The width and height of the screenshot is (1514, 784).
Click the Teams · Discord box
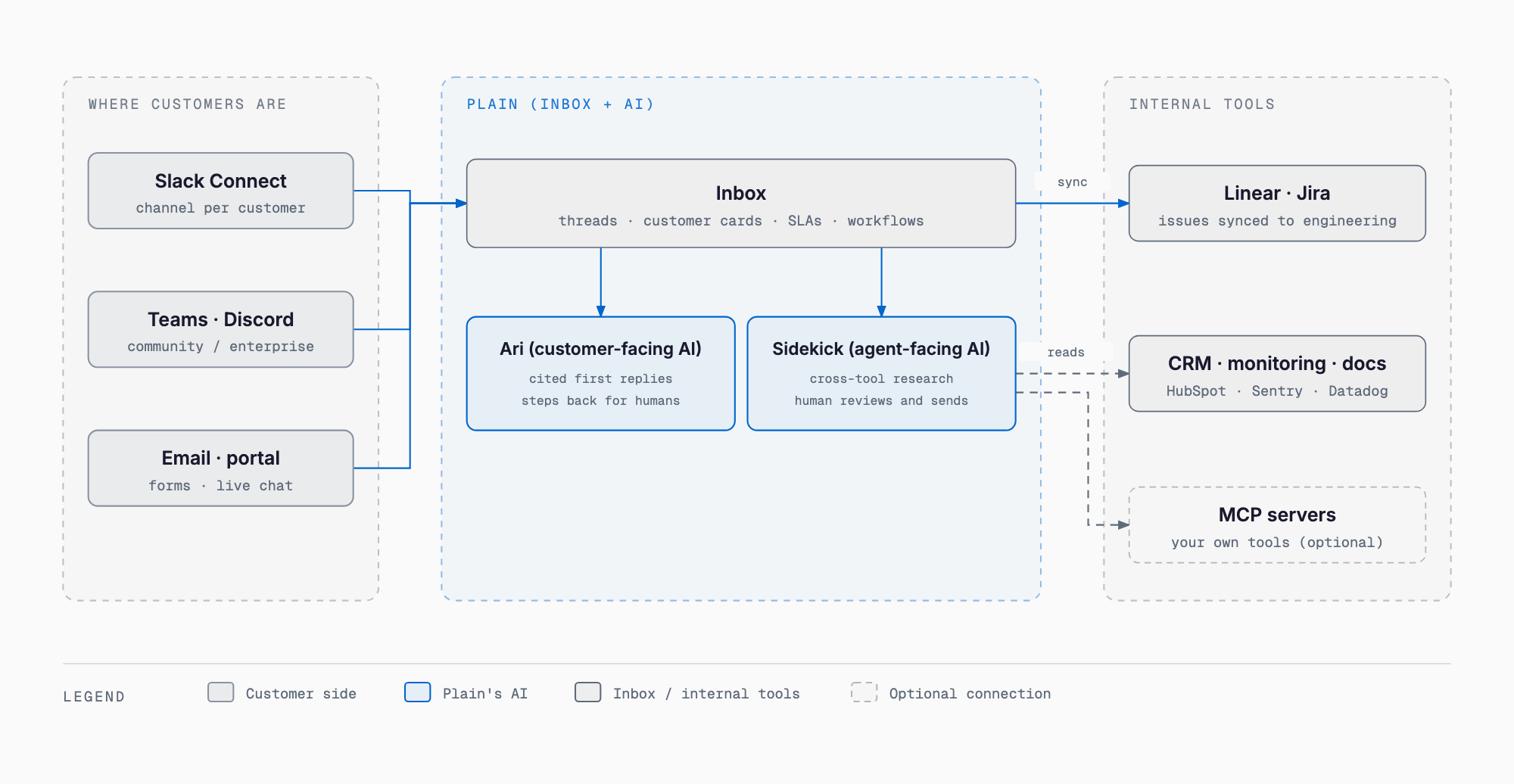click(221, 329)
